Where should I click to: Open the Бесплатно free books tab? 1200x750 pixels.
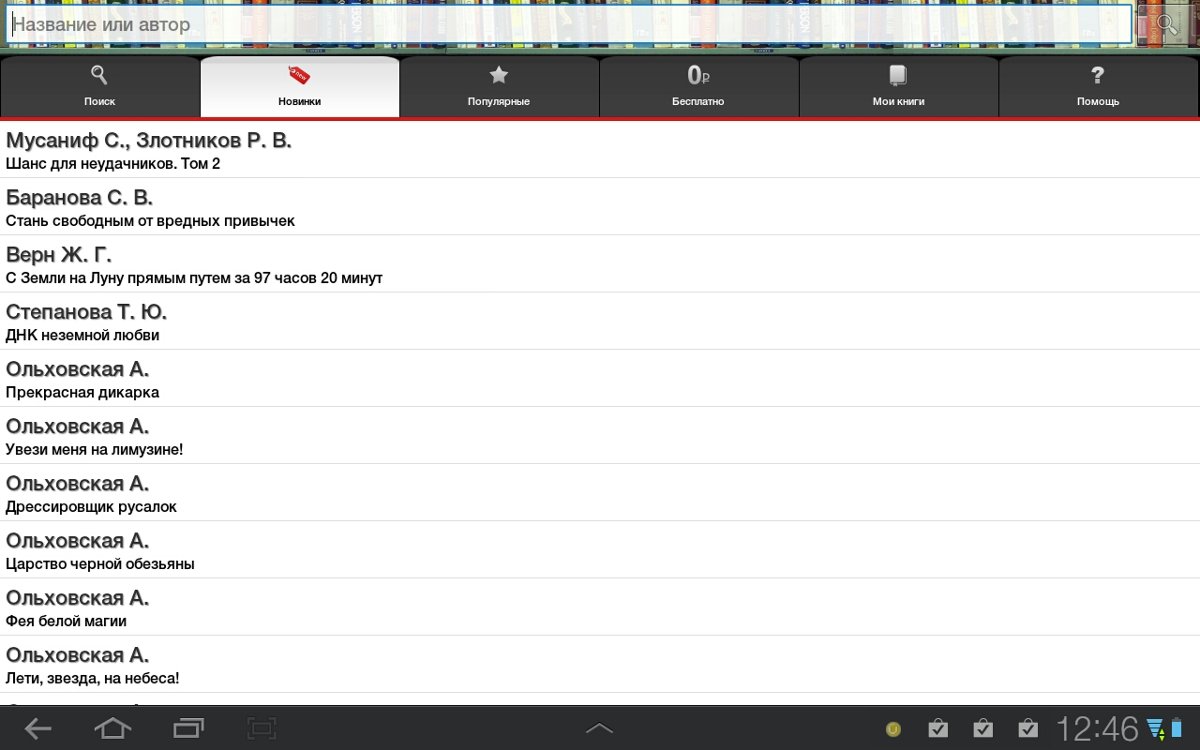click(x=698, y=87)
